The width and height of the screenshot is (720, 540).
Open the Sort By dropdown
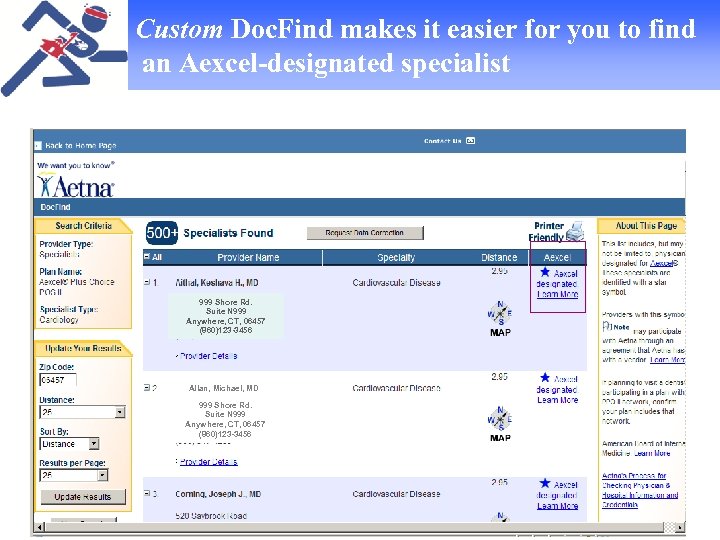pos(94,444)
